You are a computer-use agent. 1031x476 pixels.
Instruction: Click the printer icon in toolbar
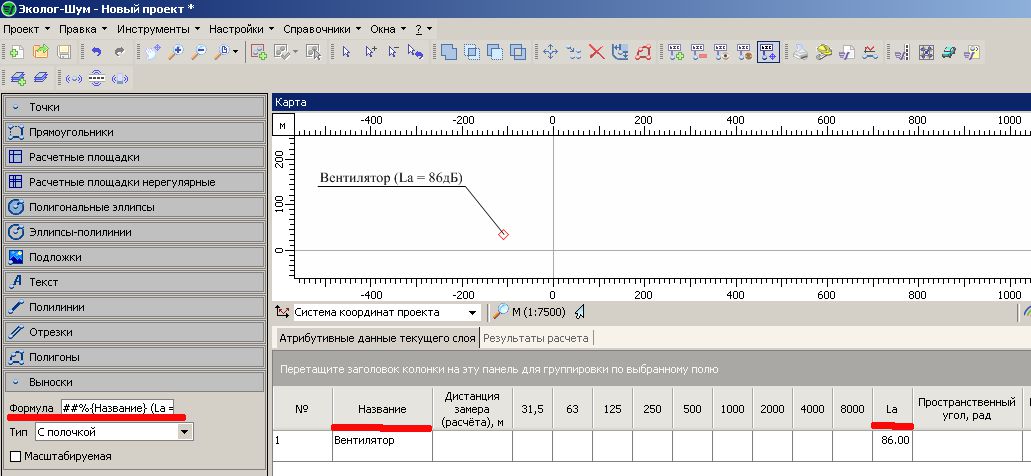pyautogui.click(x=800, y=52)
